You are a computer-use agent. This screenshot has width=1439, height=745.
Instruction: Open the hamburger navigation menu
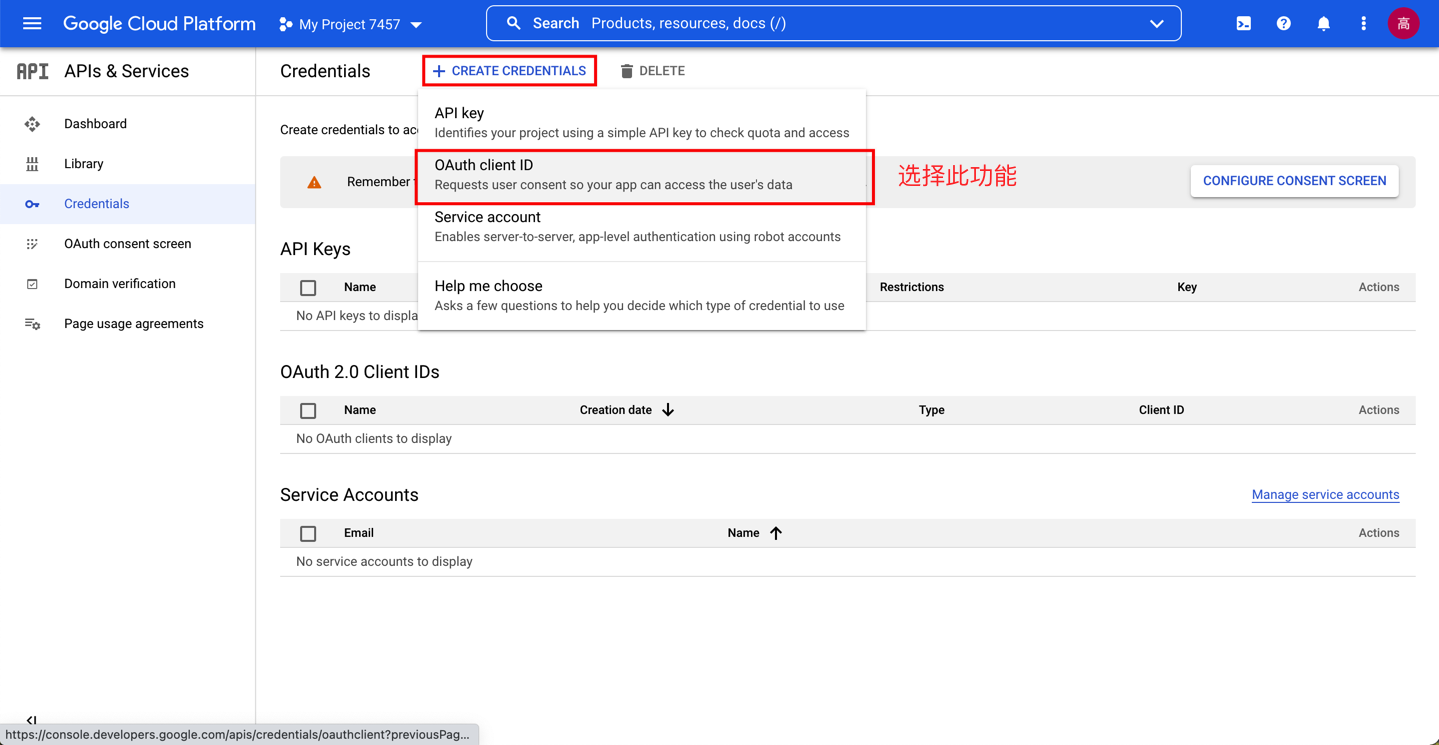tap(32, 23)
